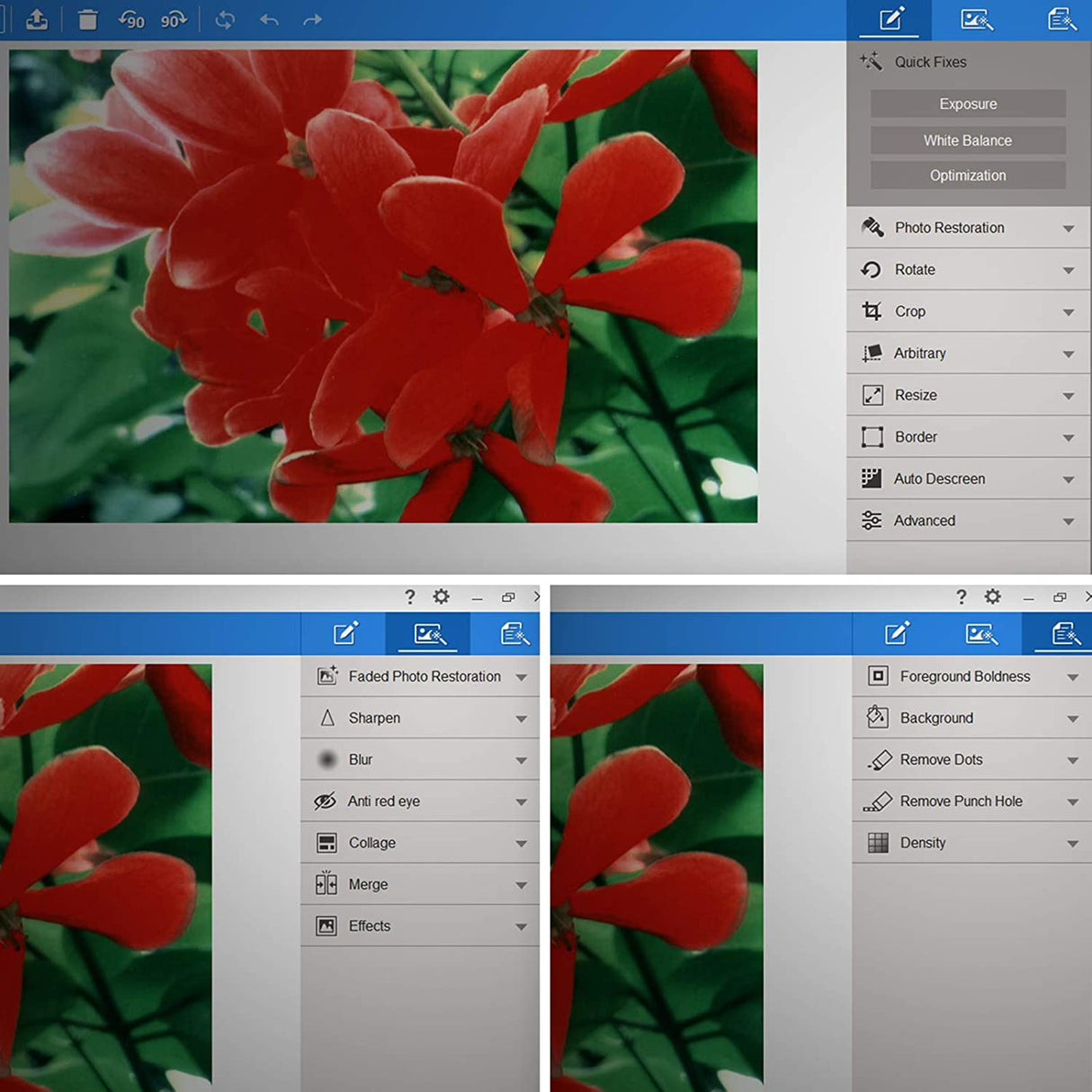Run the Optimization quick fix

point(967,175)
